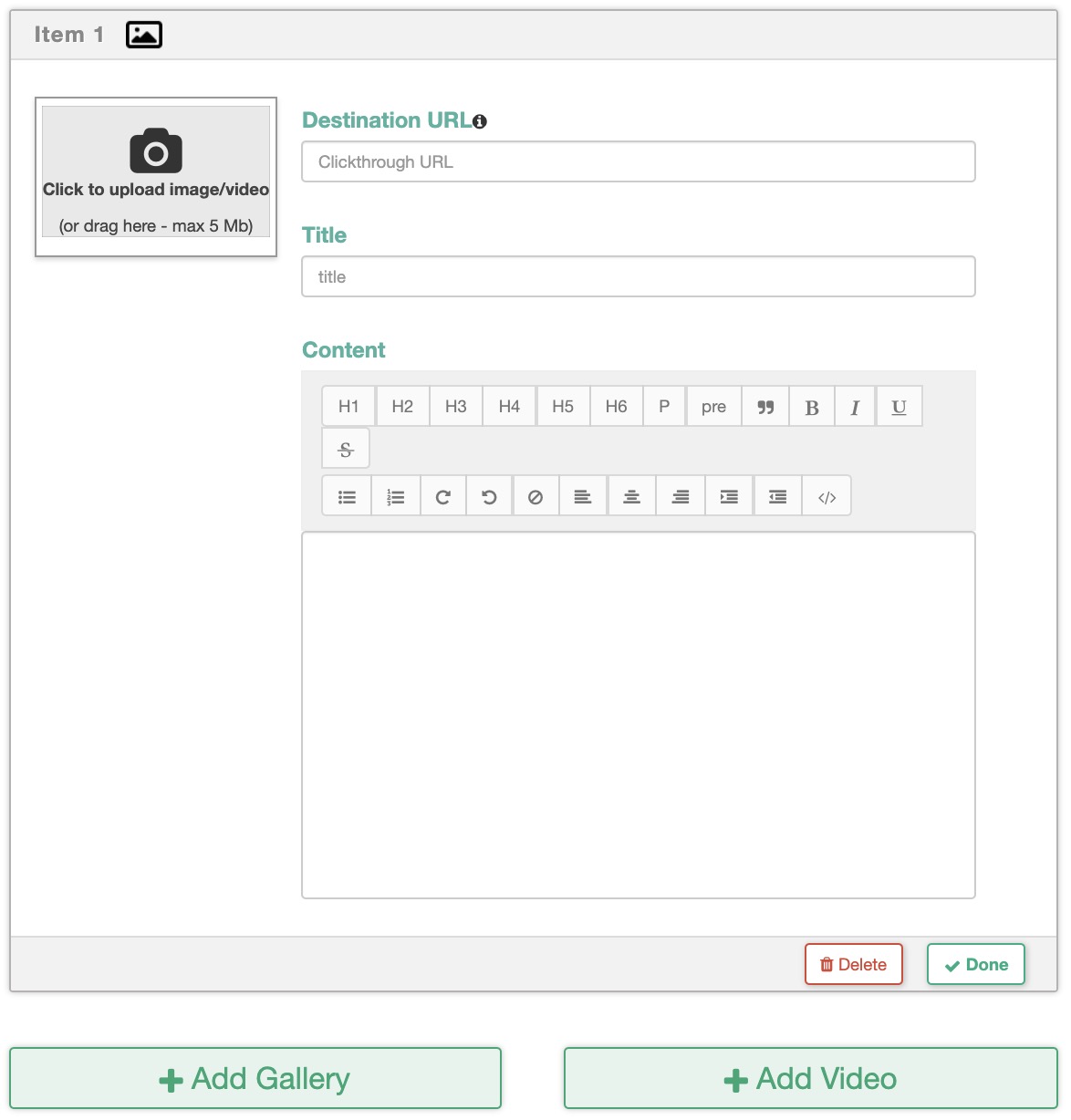
Task: Select the pre formatting button
Action: point(713,407)
